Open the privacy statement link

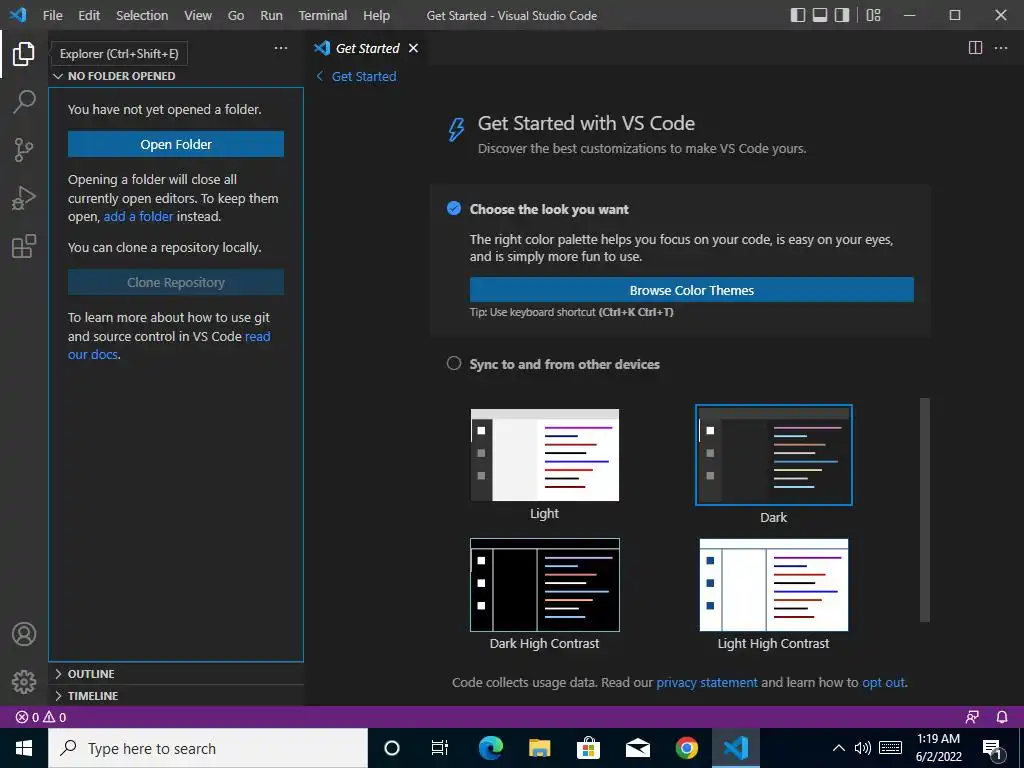point(707,682)
